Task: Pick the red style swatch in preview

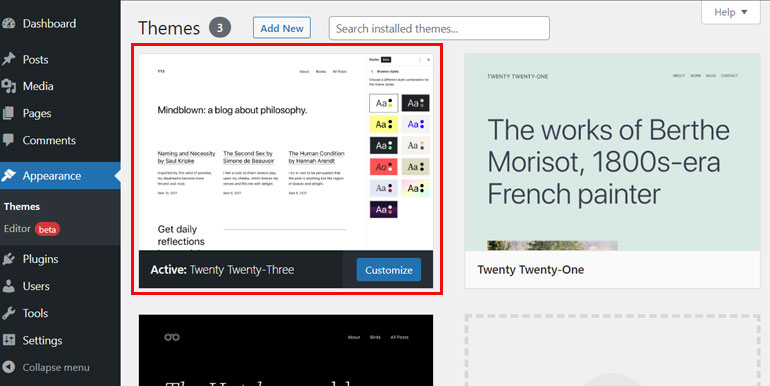Action: [x=384, y=167]
